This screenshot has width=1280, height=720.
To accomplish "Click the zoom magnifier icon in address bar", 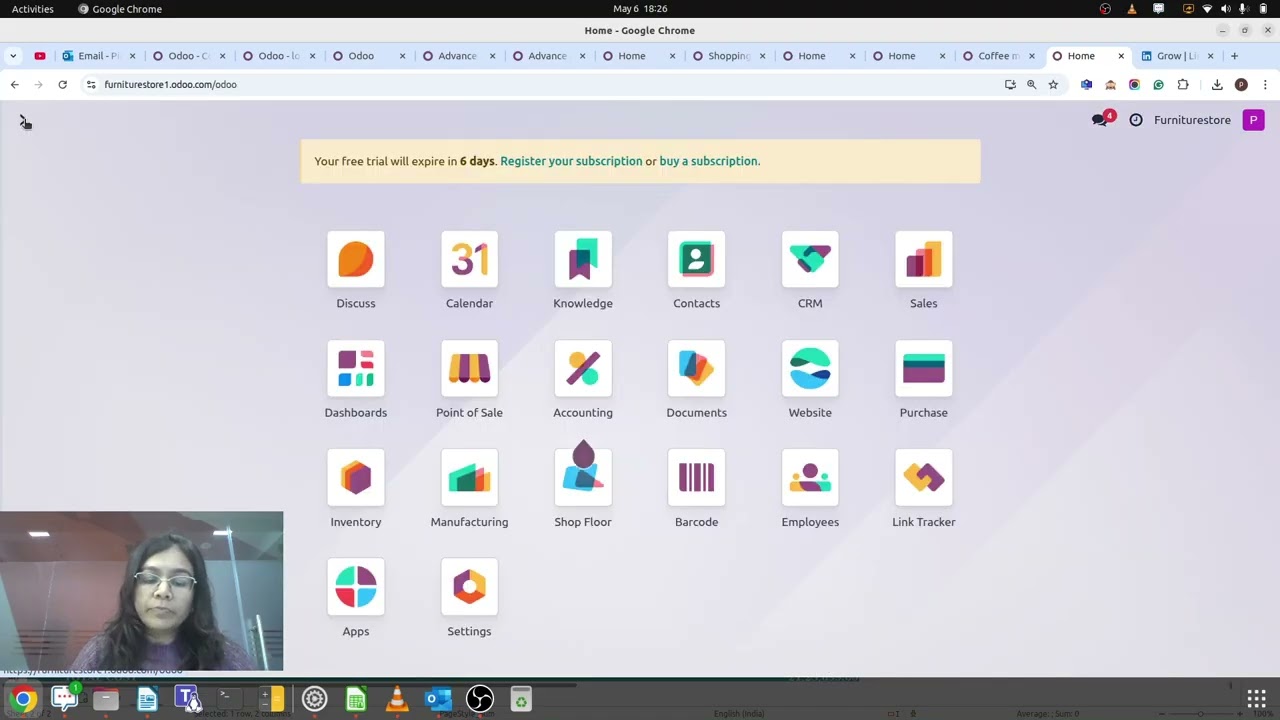I will point(1031,85).
